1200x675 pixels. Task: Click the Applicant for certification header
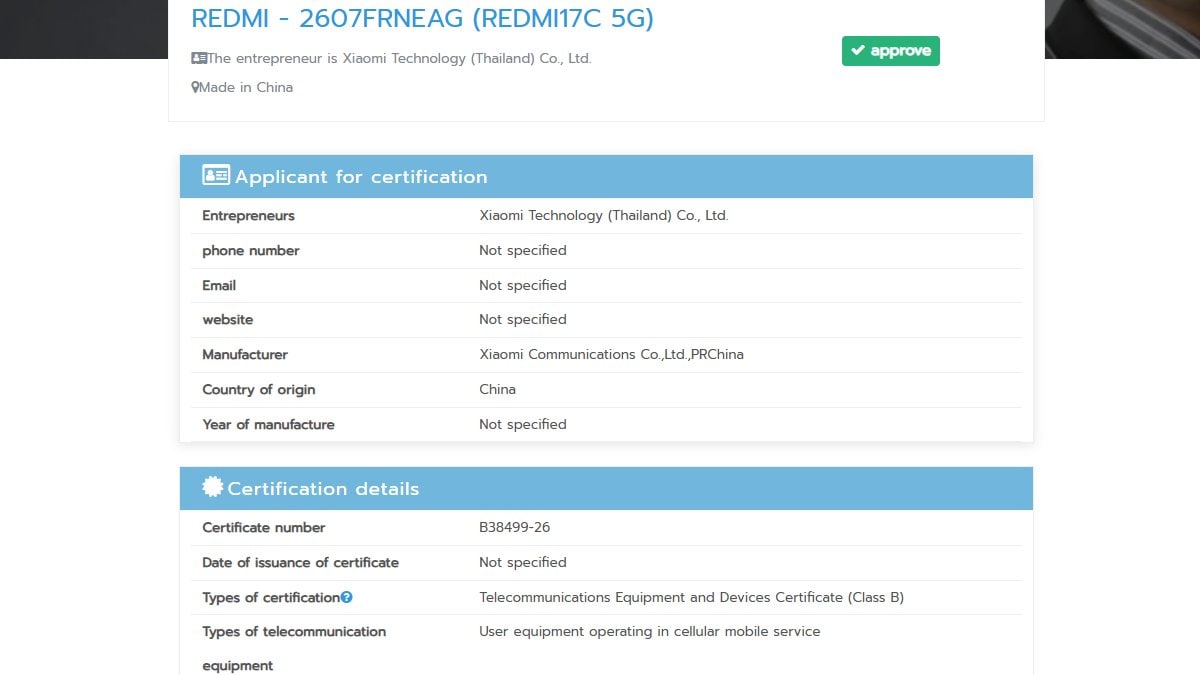click(606, 176)
